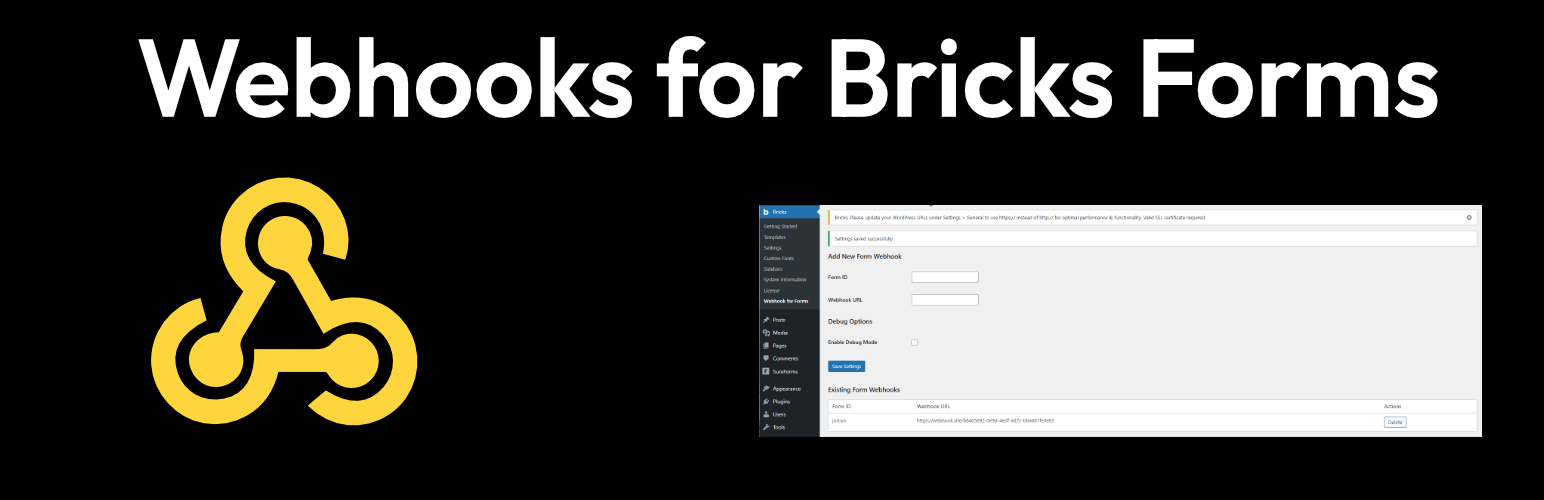Click the Appearance brush icon
The image size is (1544, 500).
766,389
